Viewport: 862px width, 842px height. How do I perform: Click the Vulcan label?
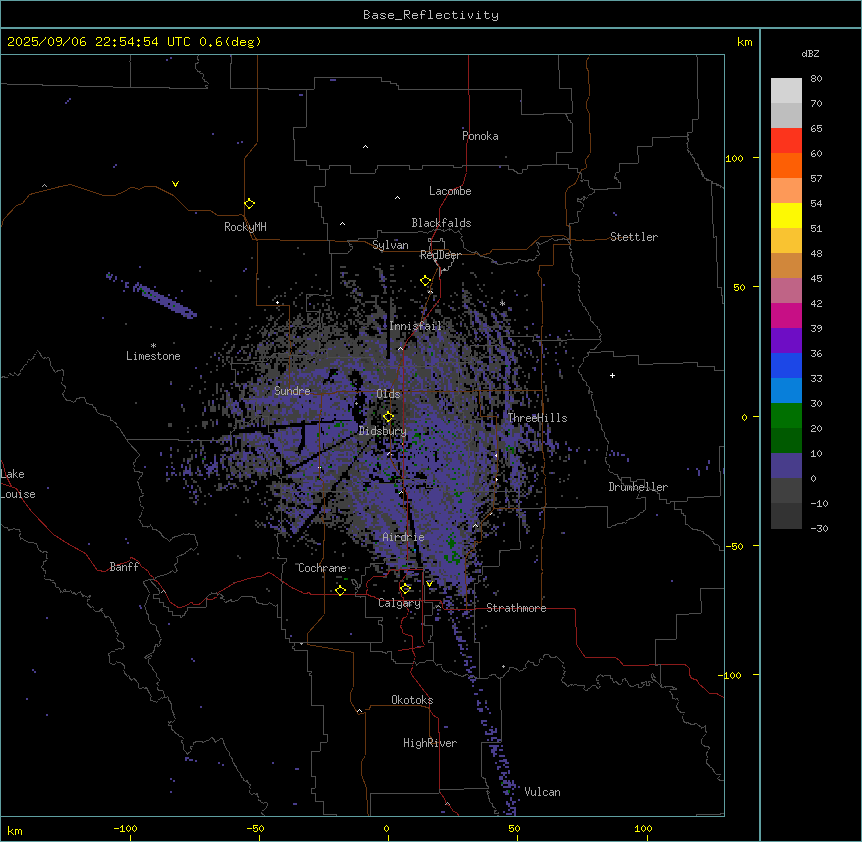tap(543, 792)
